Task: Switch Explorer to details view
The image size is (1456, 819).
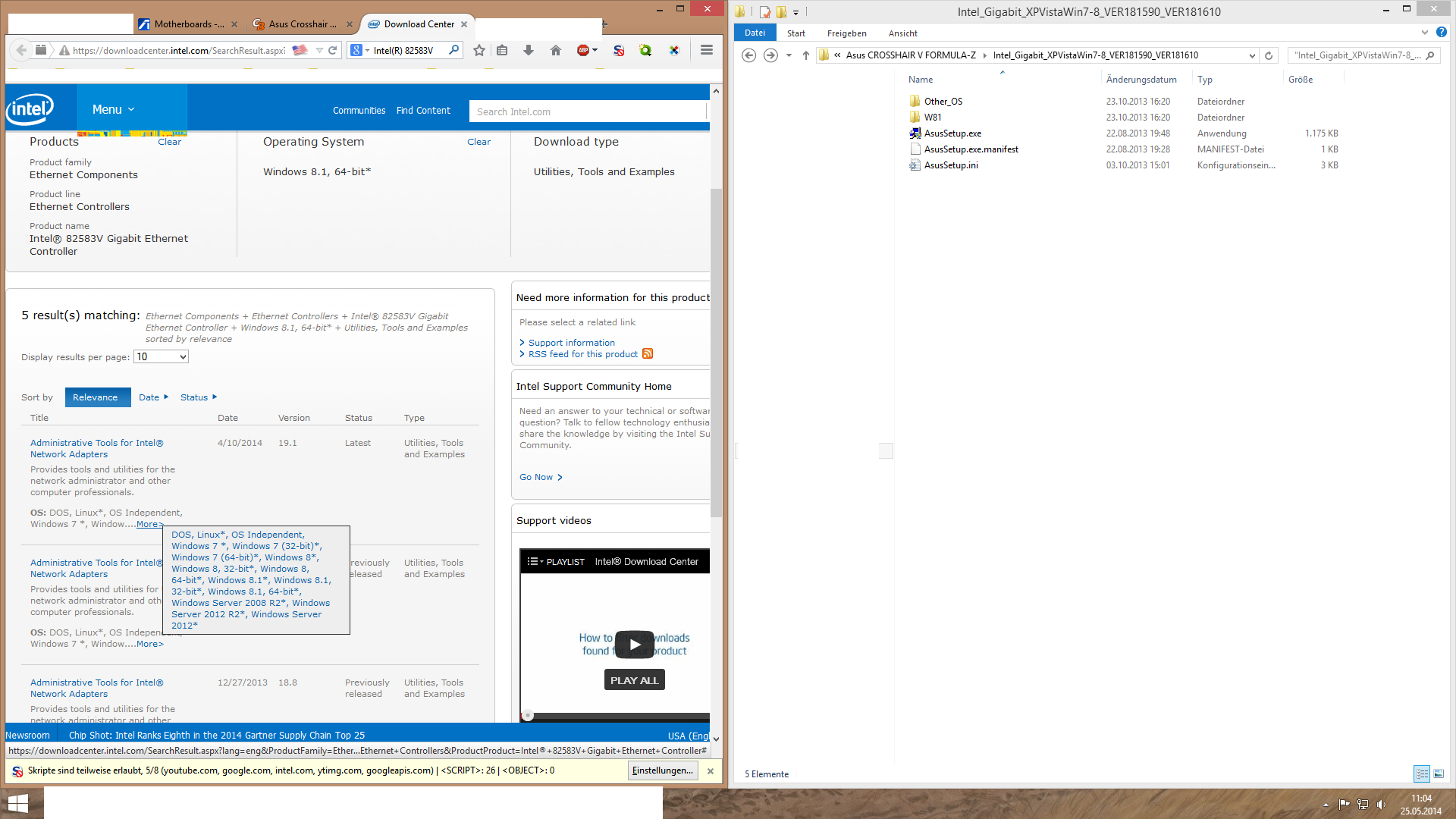Action: point(1422,773)
